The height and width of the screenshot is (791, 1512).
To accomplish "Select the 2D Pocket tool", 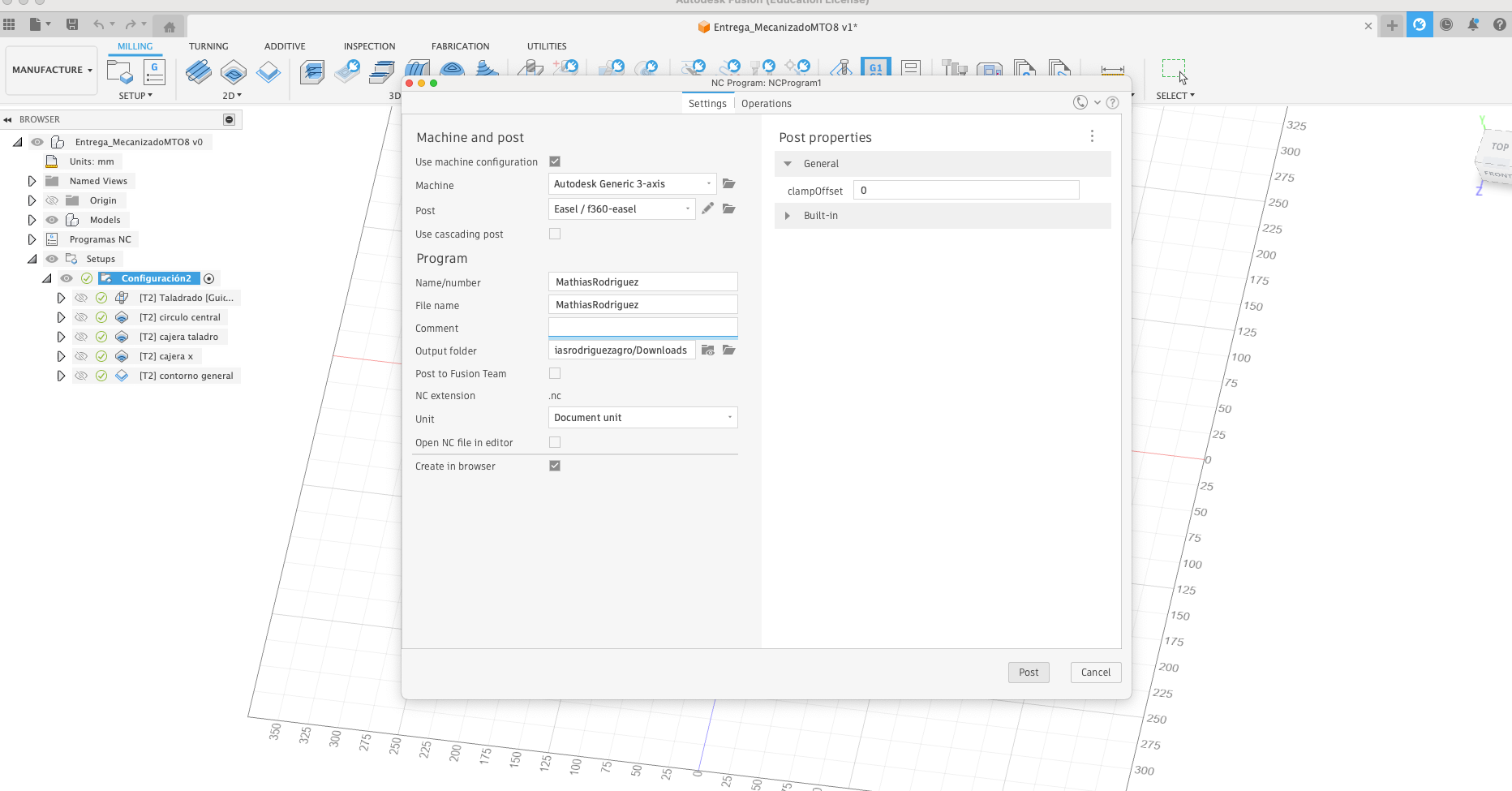I will click(234, 72).
